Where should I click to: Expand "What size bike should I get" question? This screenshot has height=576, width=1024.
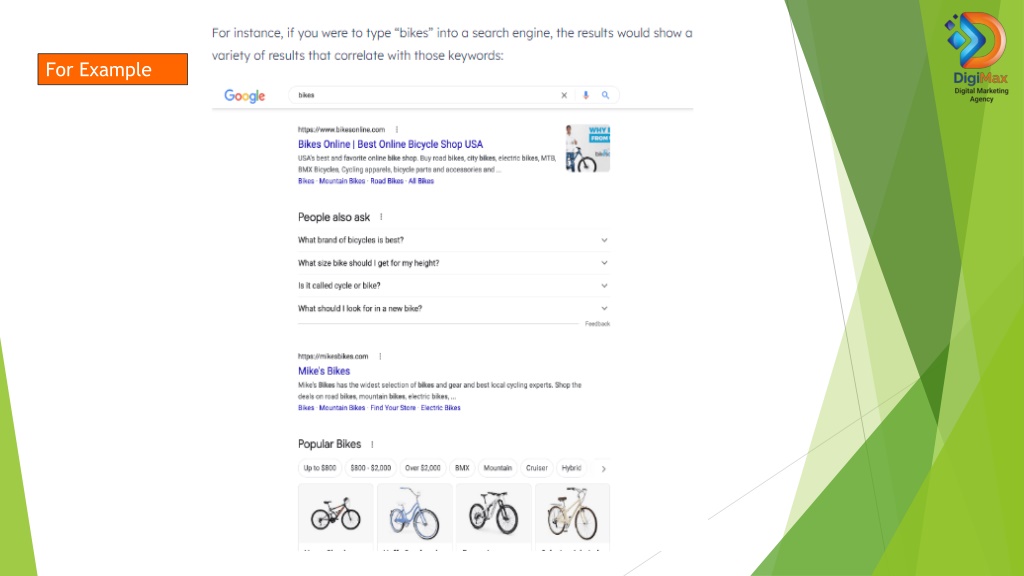(453, 263)
